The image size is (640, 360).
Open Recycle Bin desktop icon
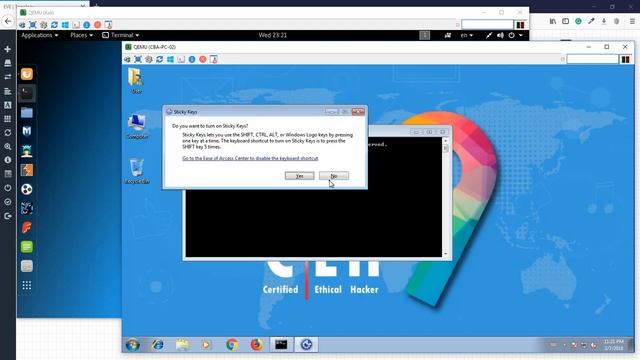137,171
